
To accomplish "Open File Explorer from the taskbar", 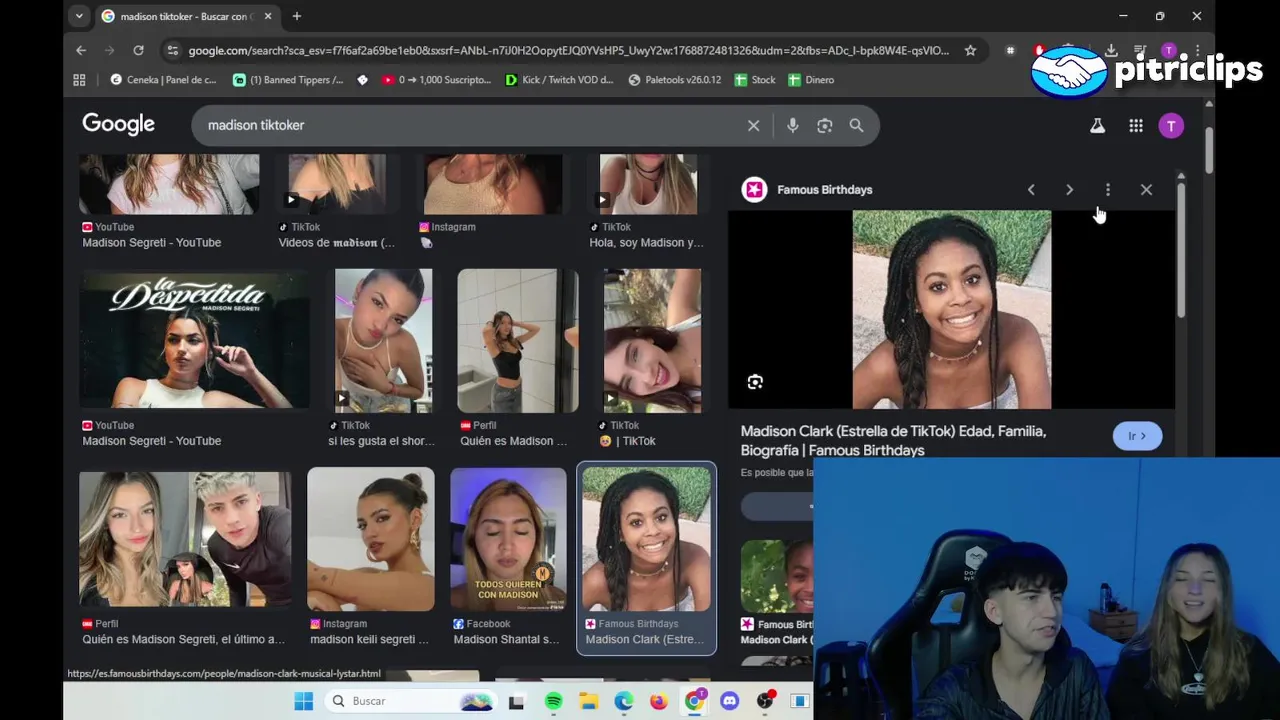I will point(588,701).
